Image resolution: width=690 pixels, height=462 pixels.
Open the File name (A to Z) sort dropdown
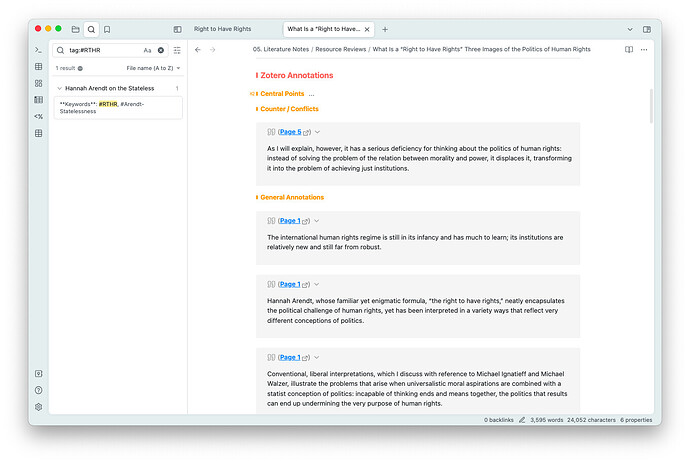point(153,68)
